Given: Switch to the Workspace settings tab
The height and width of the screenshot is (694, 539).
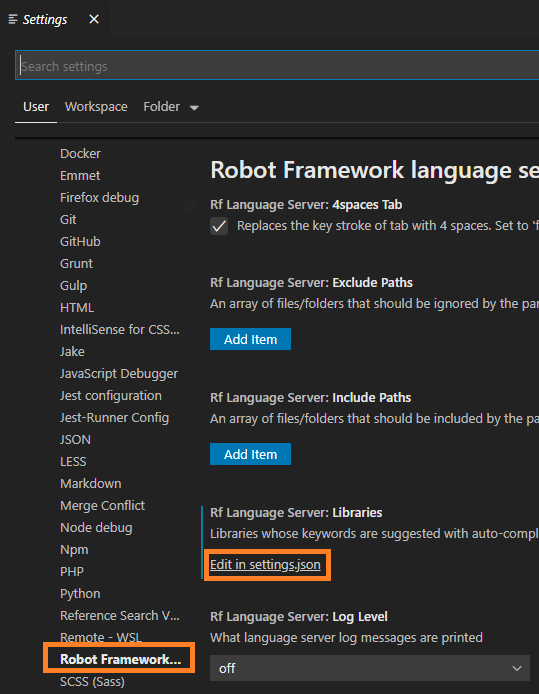Looking at the screenshot, I should click(96, 107).
